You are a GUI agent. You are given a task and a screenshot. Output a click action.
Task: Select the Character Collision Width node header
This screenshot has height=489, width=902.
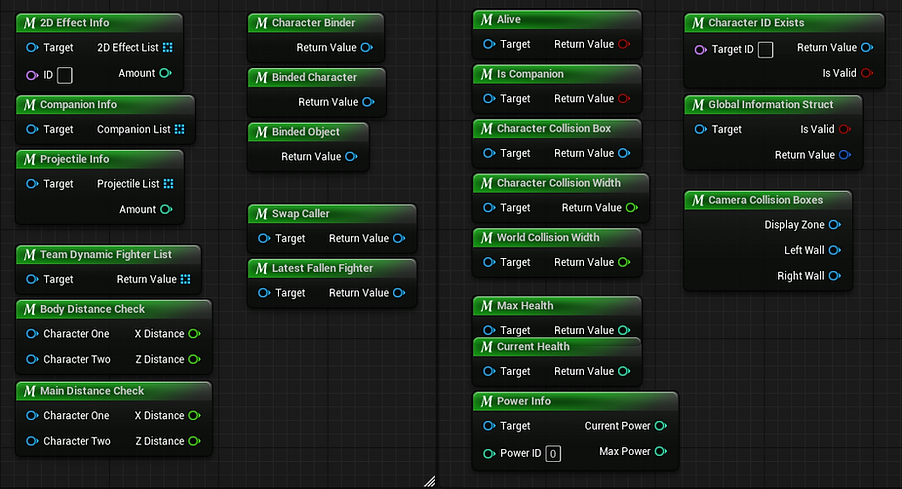tap(561, 184)
